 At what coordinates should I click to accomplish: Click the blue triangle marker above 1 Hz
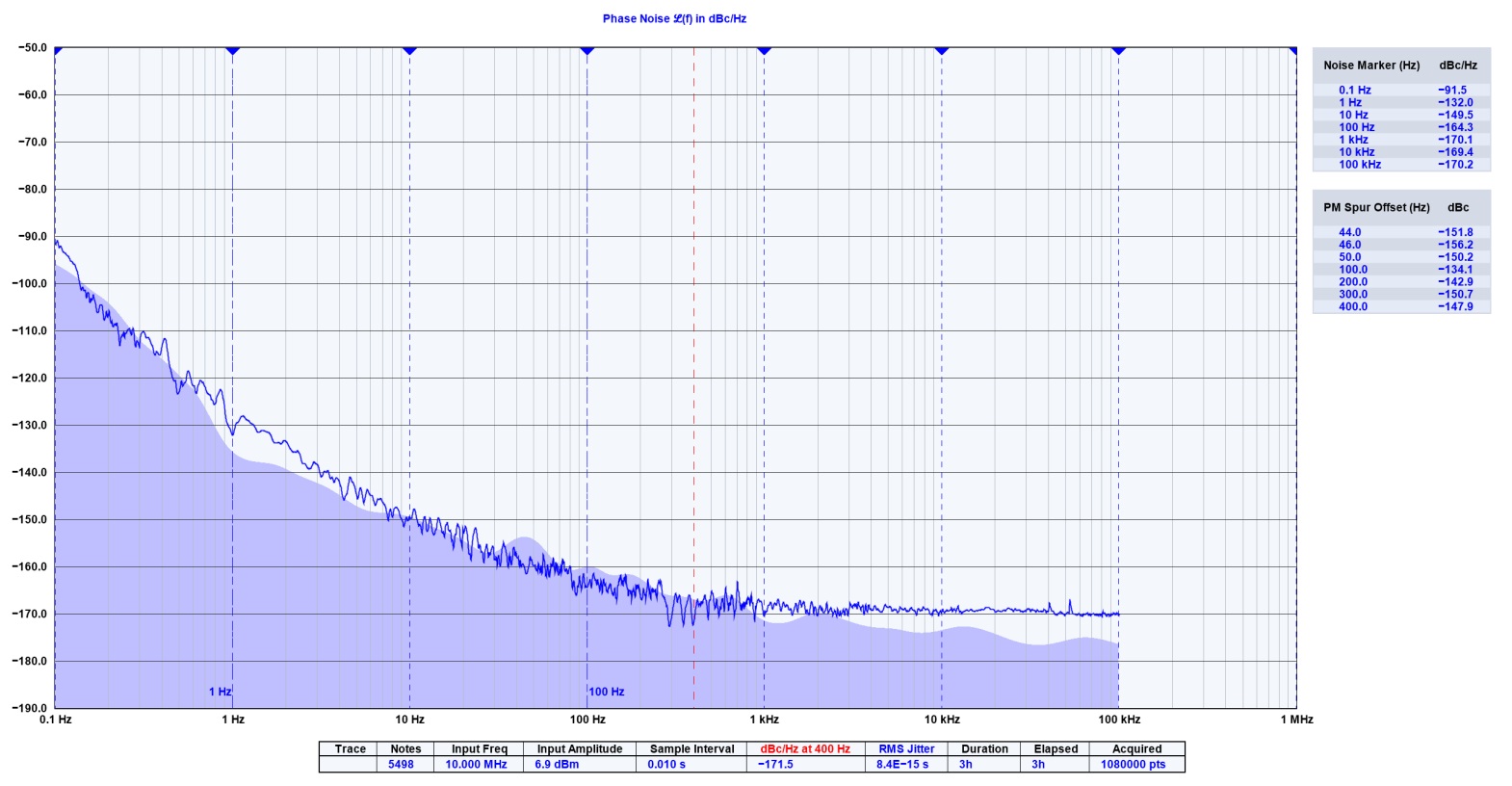pos(232,50)
